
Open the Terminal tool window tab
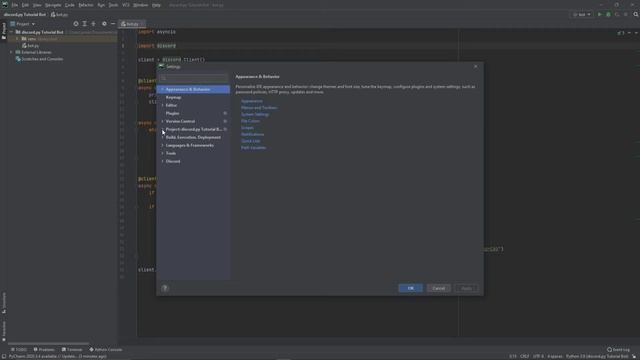coord(72,350)
